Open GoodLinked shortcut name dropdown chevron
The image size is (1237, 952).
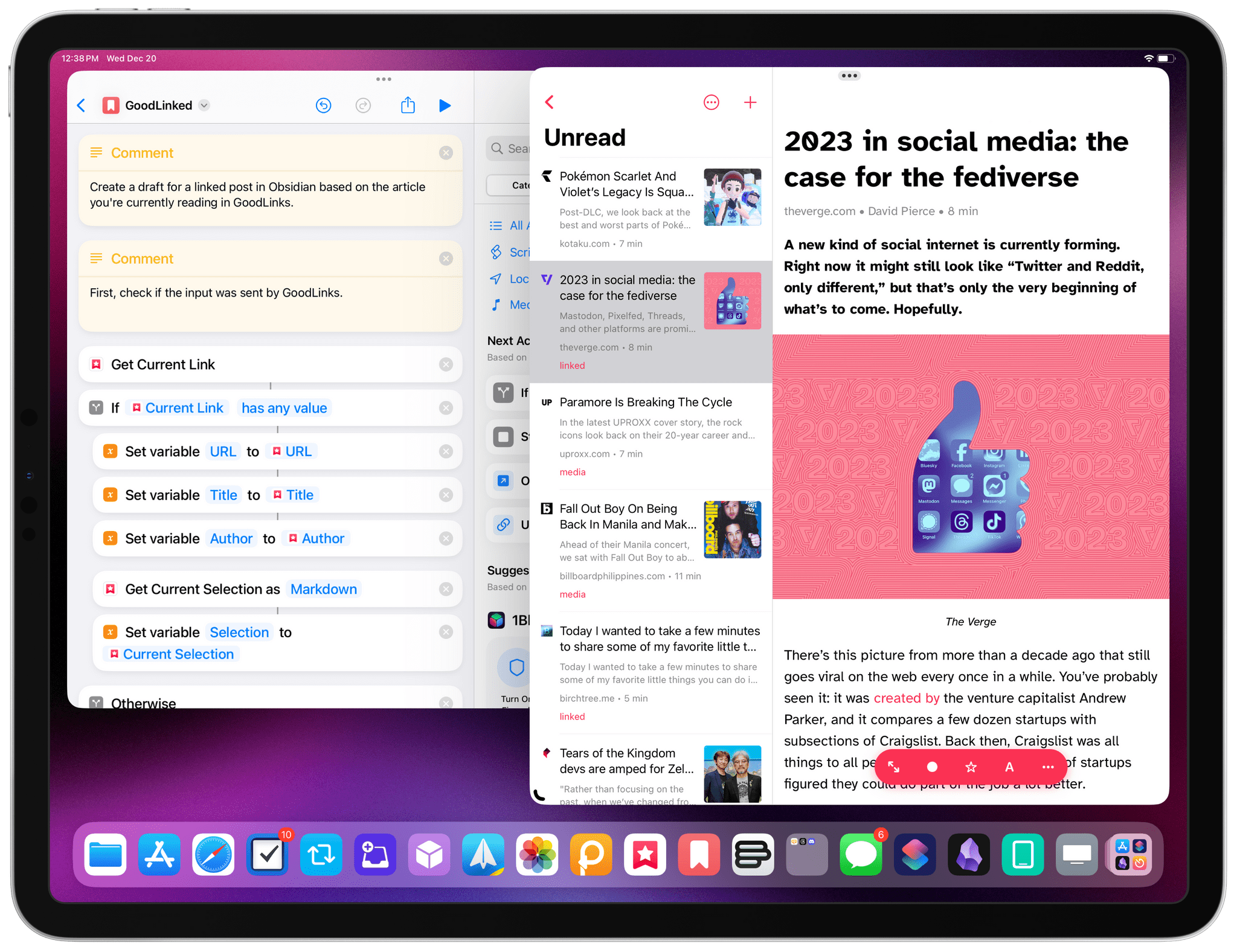pos(204,105)
